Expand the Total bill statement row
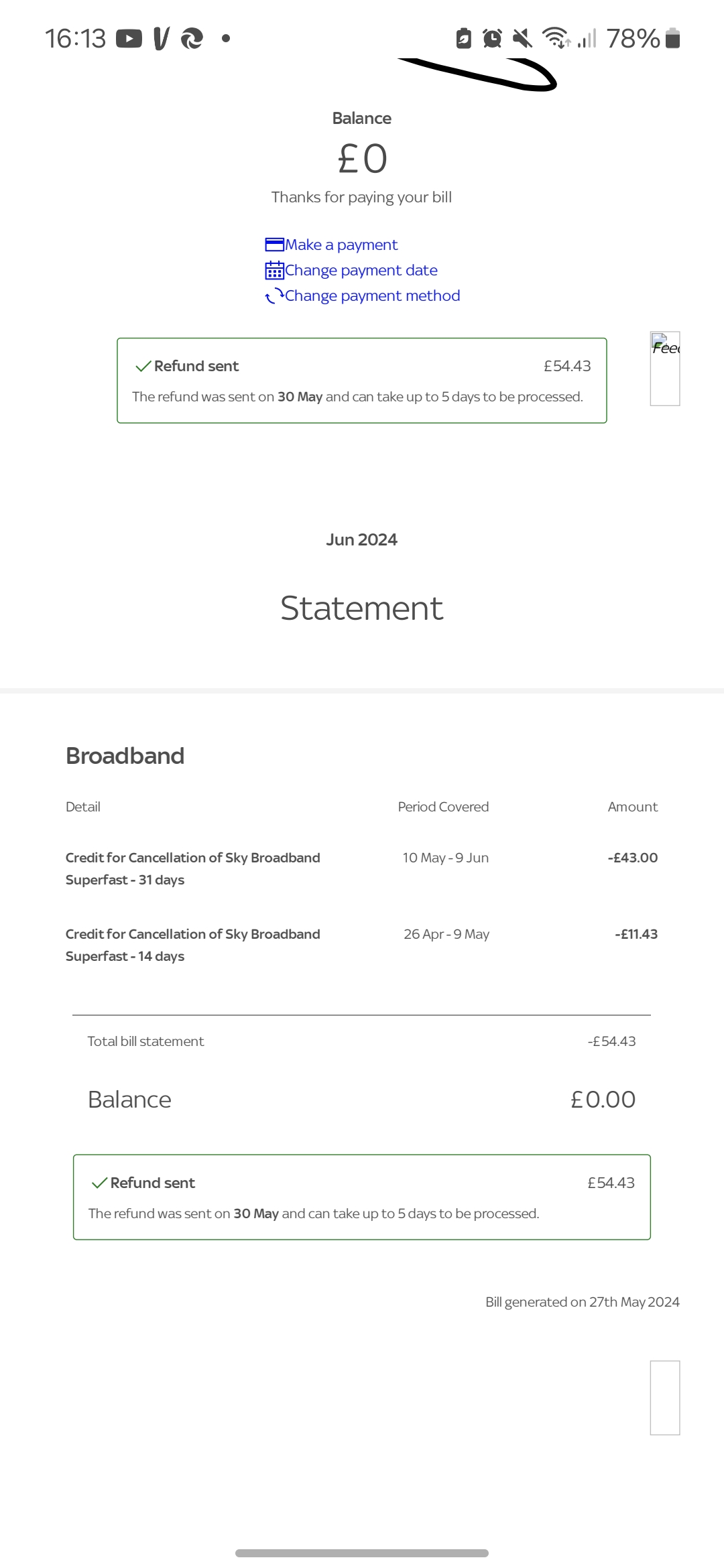Image resolution: width=724 pixels, height=1568 pixels. pyautogui.click(x=145, y=1041)
